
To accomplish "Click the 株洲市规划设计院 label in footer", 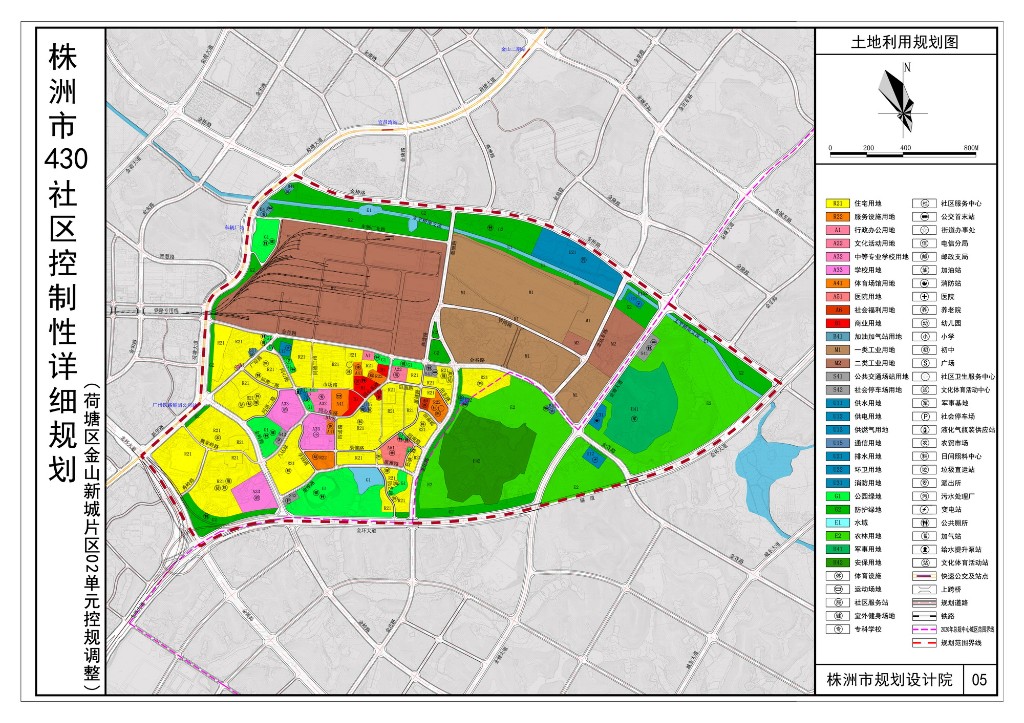I will [887, 680].
